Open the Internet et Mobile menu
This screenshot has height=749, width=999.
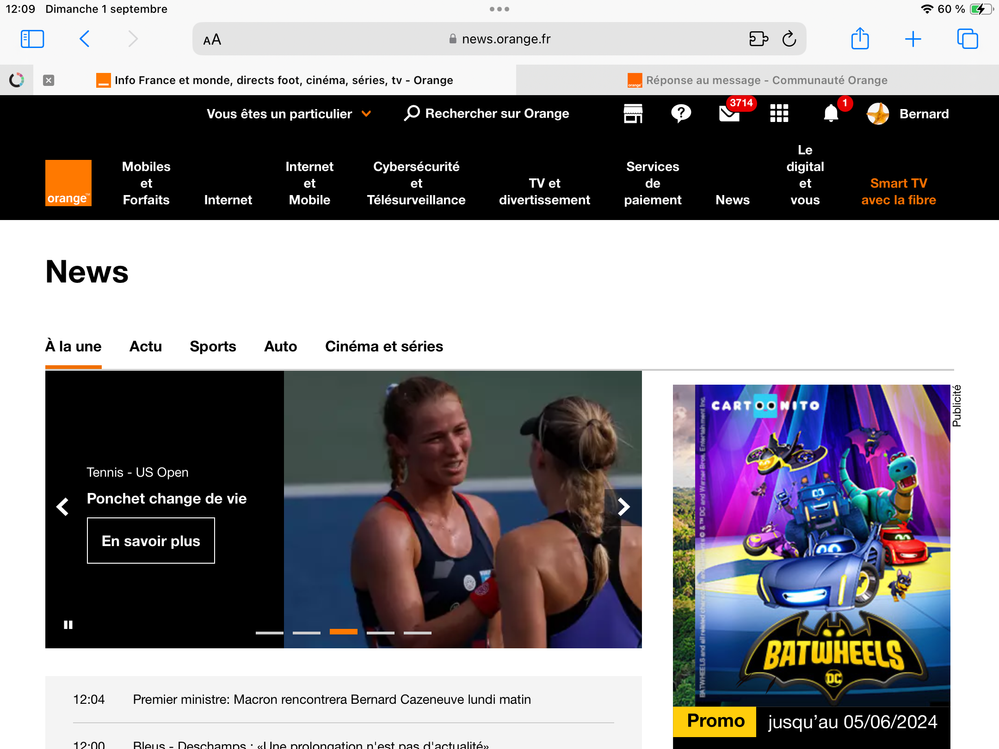[310, 183]
